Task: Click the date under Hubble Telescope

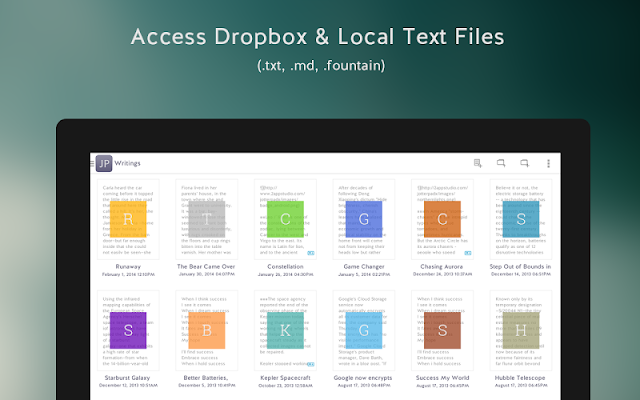Action: [x=521, y=385]
